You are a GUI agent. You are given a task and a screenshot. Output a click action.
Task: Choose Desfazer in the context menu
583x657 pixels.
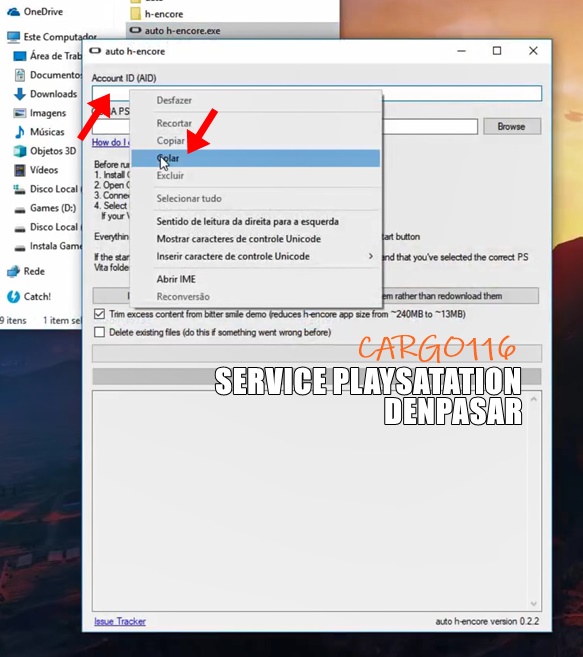(256, 100)
